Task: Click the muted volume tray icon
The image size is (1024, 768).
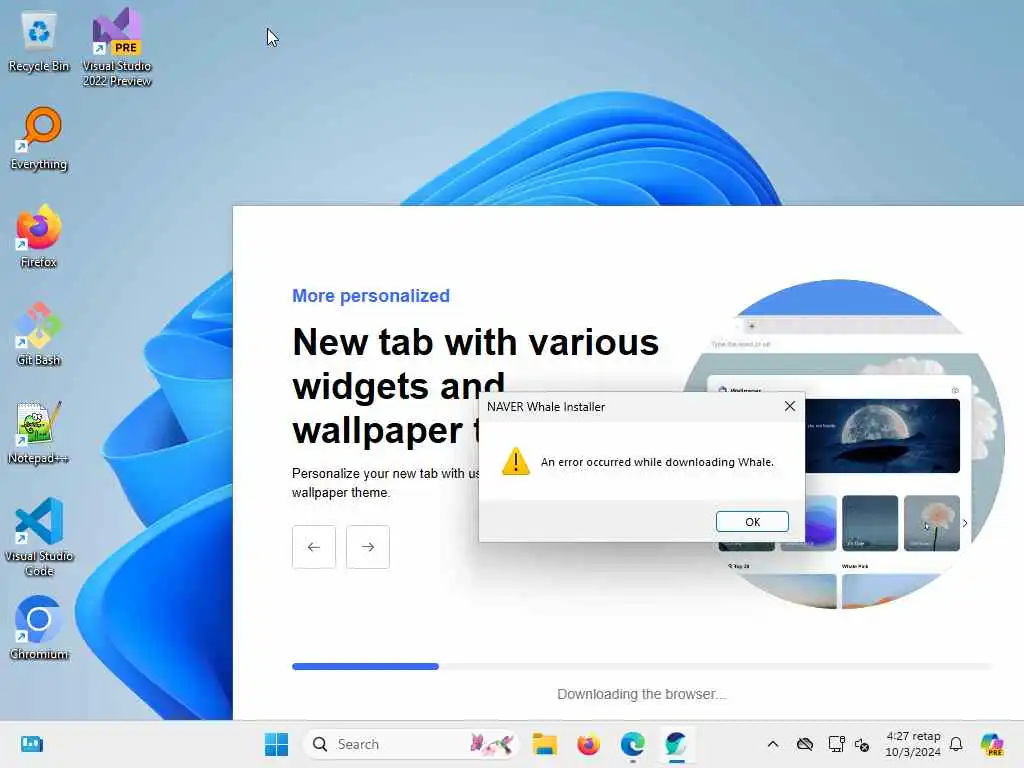Action: (x=862, y=744)
